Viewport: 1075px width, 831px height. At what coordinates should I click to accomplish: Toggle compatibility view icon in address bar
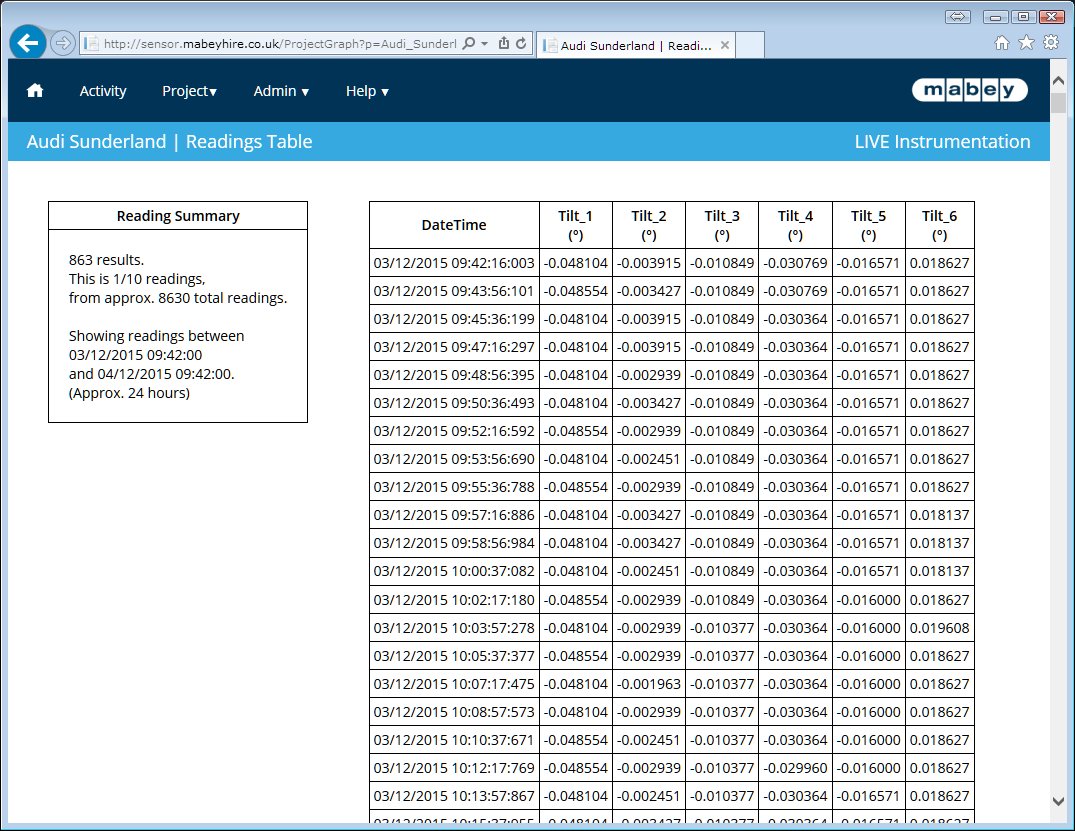click(x=504, y=44)
